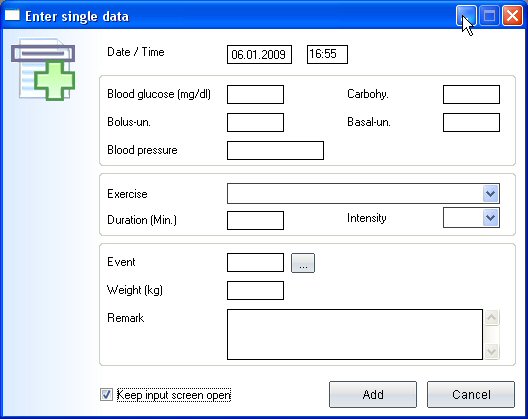Click the Remark scrollbar down arrow
The width and height of the screenshot is (528, 419).
coord(491,352)
